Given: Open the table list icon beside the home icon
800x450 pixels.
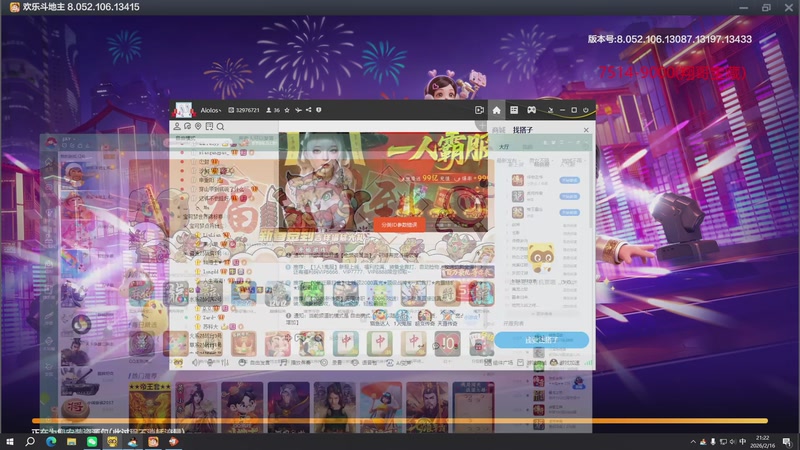Looking at the screenshot, I should [514, 110].
